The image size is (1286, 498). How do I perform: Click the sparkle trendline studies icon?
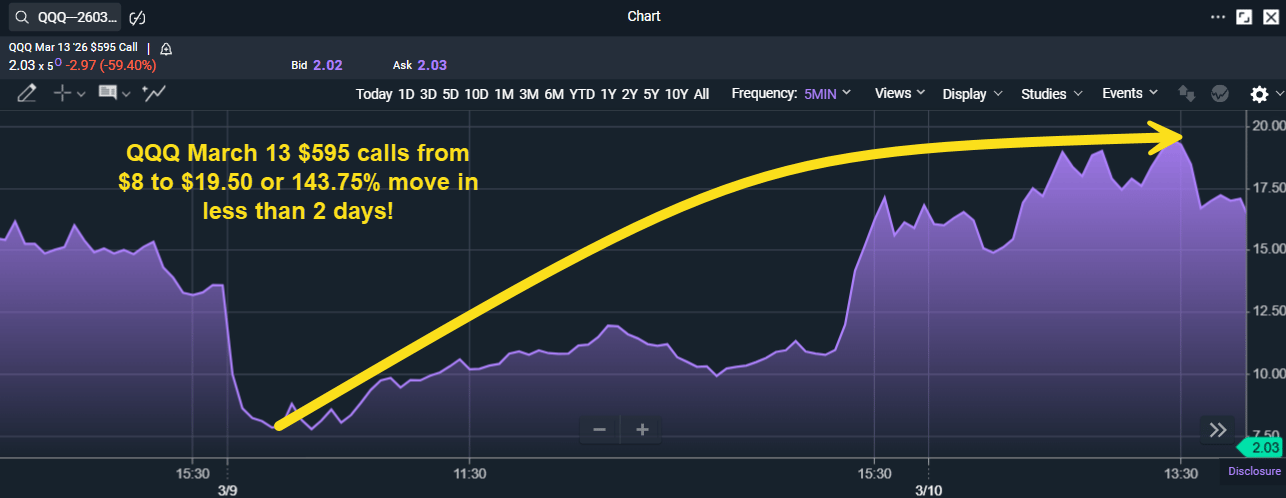(x=154, y=93)
